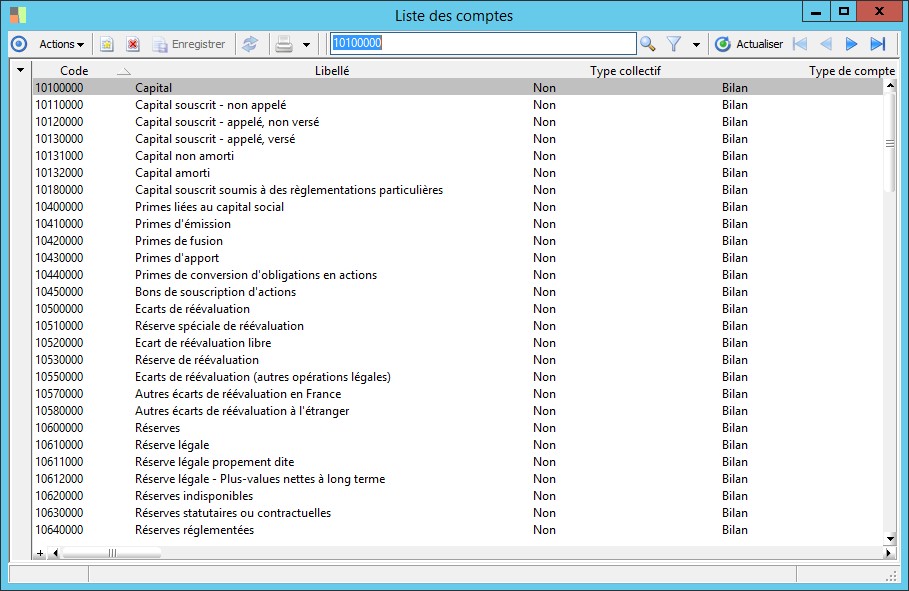Jump to last record navigation icon

click(878, 44)
